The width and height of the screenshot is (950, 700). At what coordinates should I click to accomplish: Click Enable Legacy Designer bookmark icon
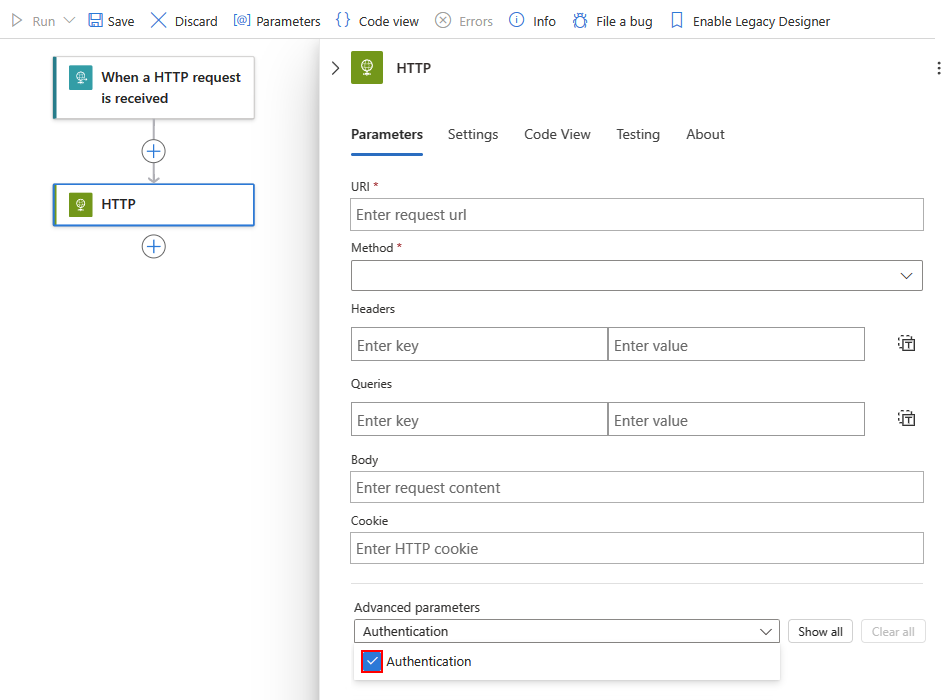pos(677,21)
